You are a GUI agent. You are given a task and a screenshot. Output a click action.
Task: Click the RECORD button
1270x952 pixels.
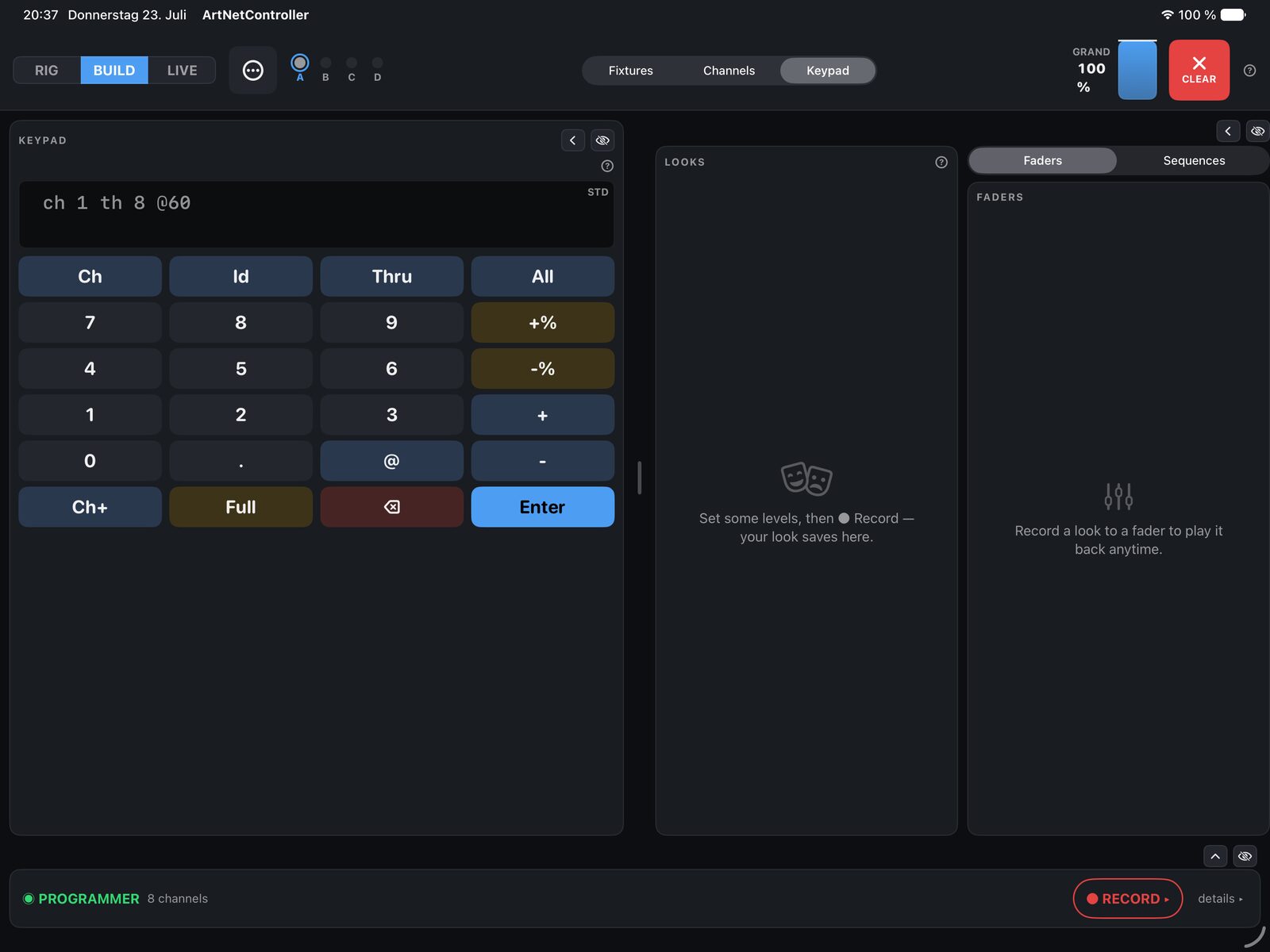pyautogui.click(x=1127, y=899)
